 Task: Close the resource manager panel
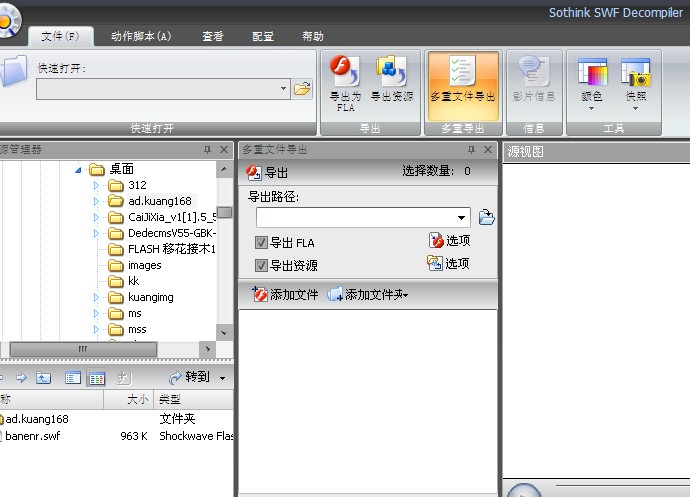point(224,150)
